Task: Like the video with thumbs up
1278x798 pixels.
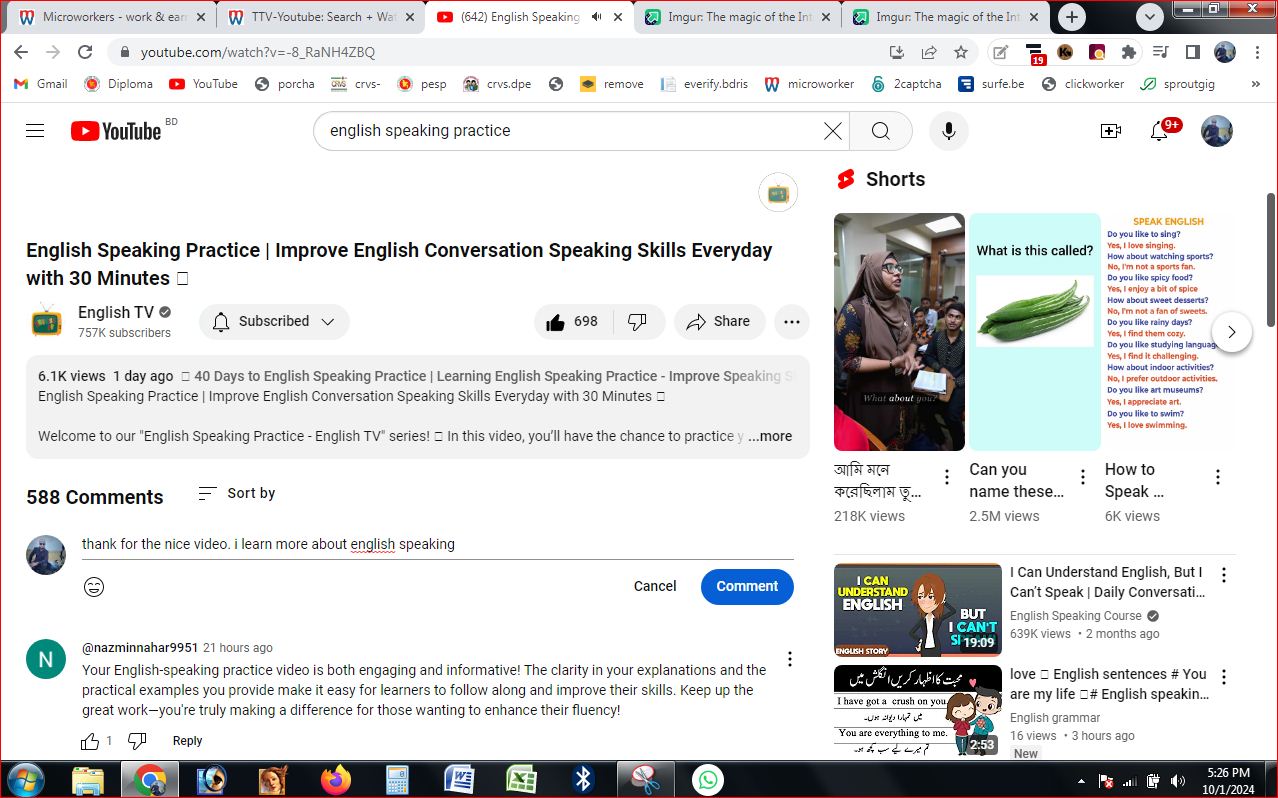Action: pyautogui.click(x=573, y=322)
